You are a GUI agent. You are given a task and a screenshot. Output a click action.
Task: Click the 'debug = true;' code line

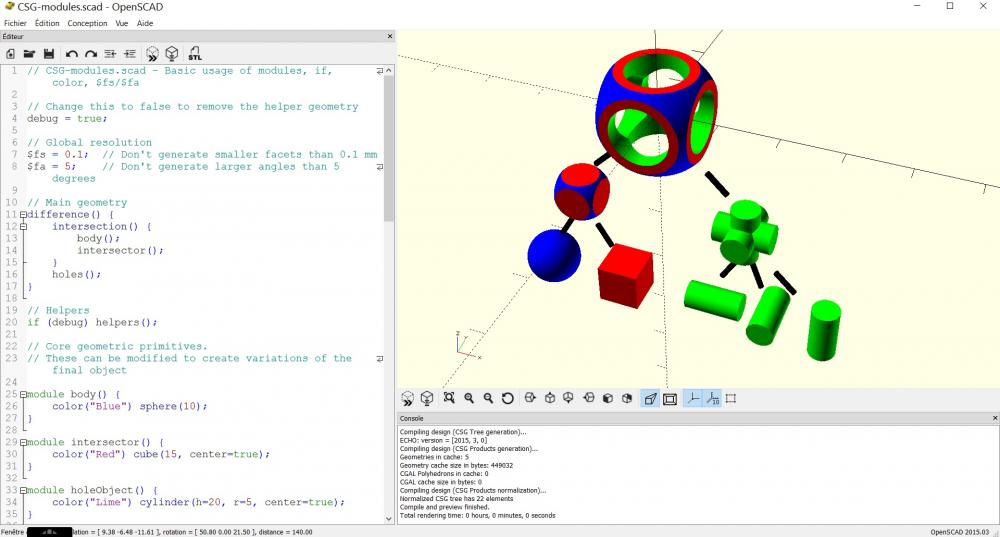[67, 119]
